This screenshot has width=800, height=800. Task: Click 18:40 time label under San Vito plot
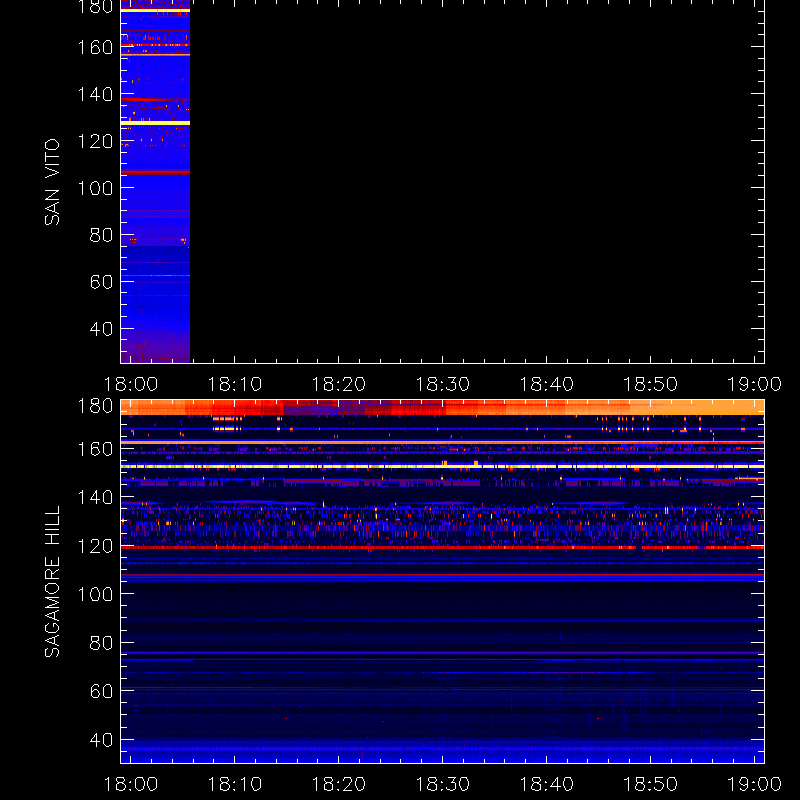547,384
